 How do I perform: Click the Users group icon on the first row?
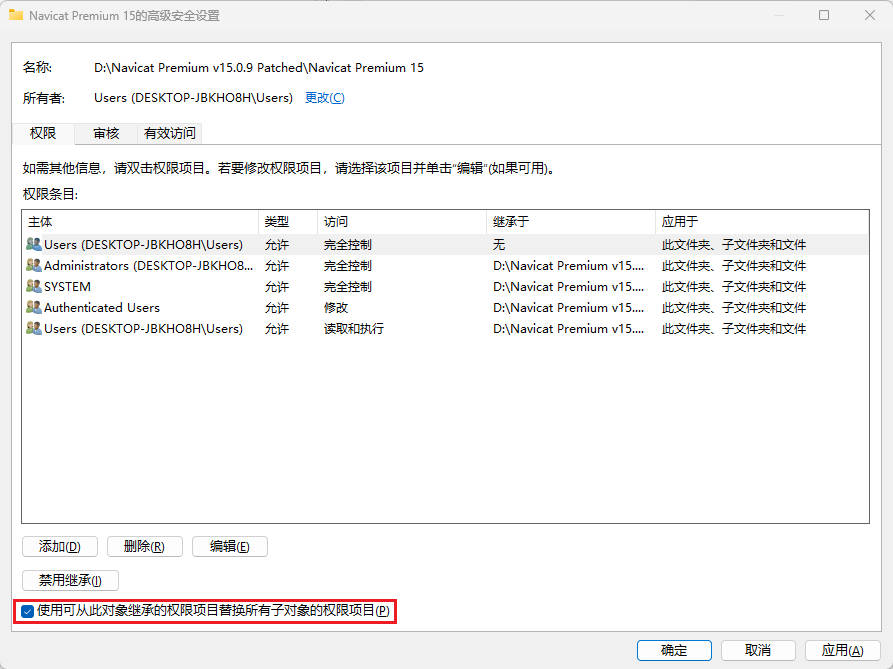(32, 244)
